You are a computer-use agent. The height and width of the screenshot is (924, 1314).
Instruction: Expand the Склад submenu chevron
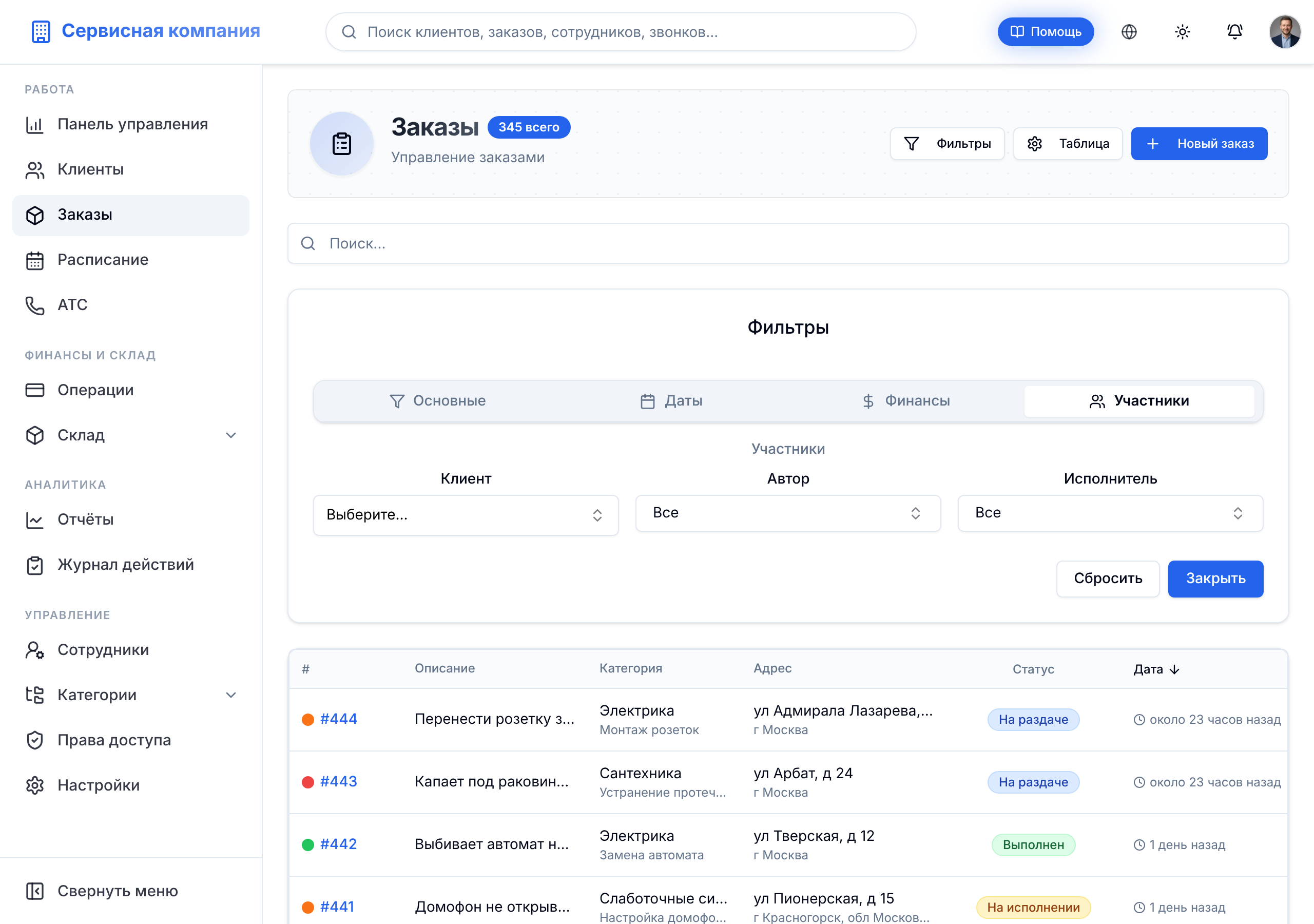coord(230,435)
